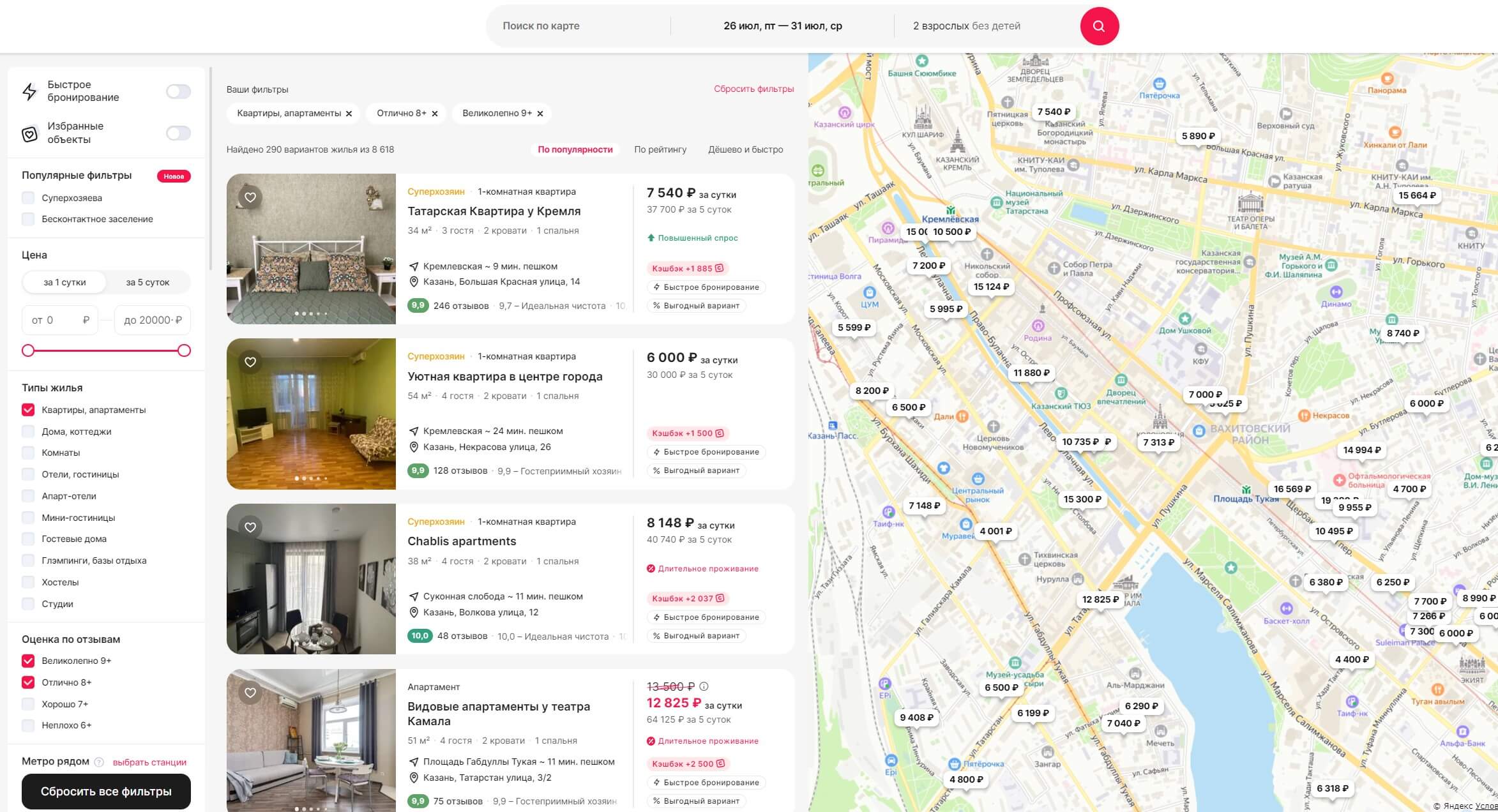1498x812 pixels.
Task: Uncheck Квартиры, апартаменты housing type
Action: point(28,410)
